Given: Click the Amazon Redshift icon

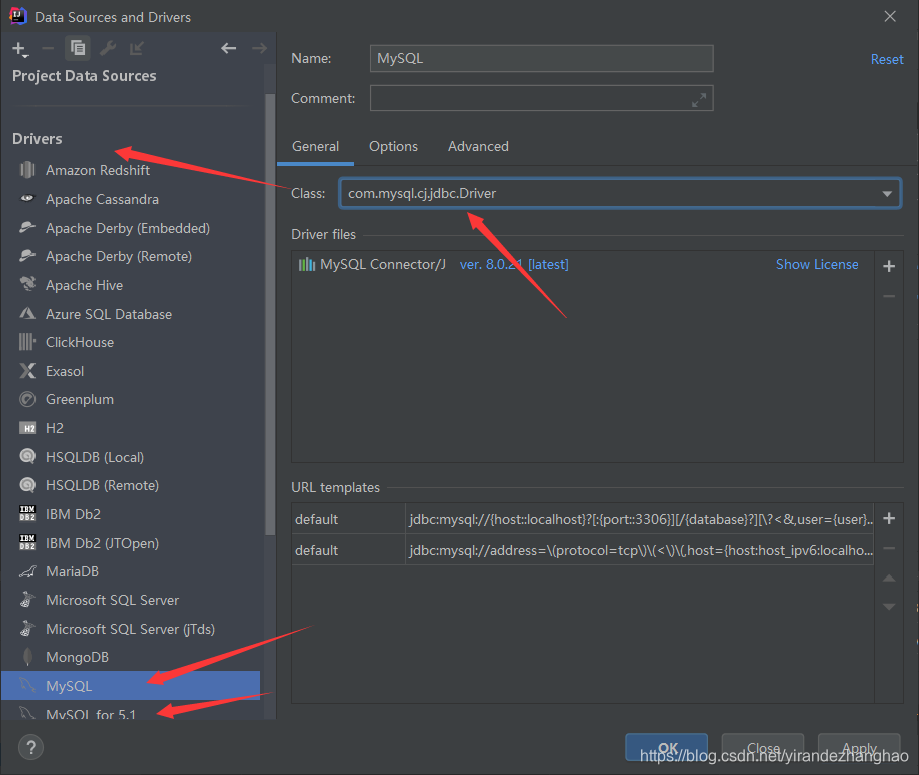Looking at the screenshot, I should tap(27, 170).
